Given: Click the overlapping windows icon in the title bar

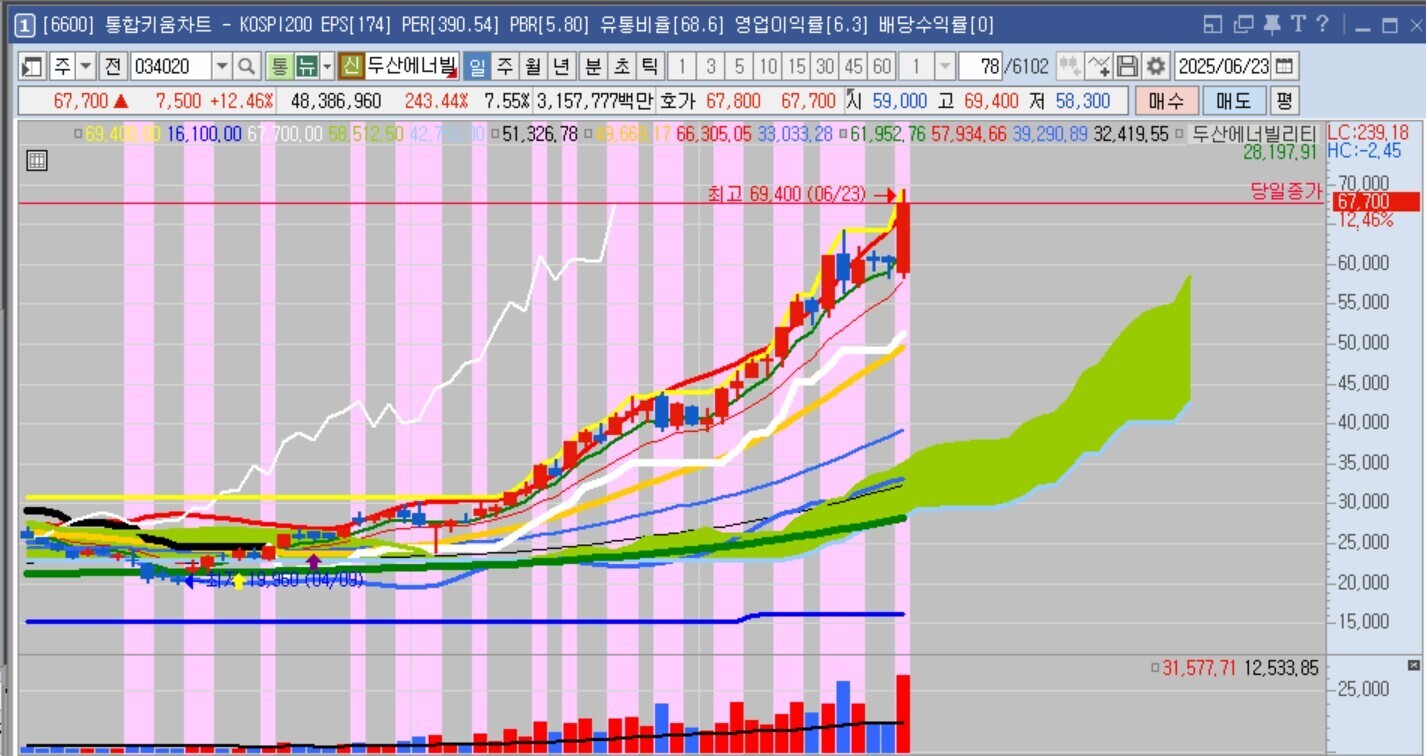Looking at the screenshot, I should (1244, 25).
